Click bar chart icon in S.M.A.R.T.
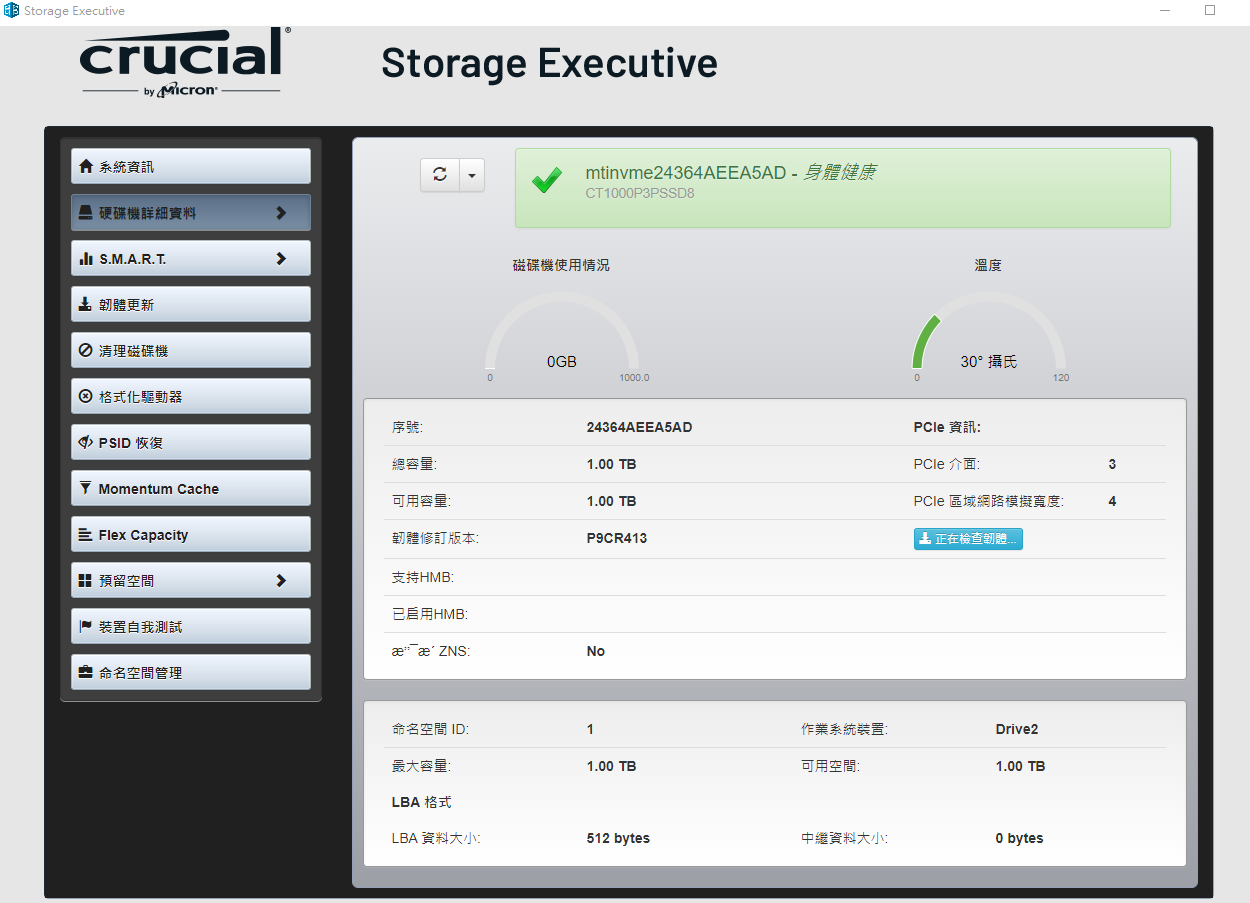 [86, 259]
